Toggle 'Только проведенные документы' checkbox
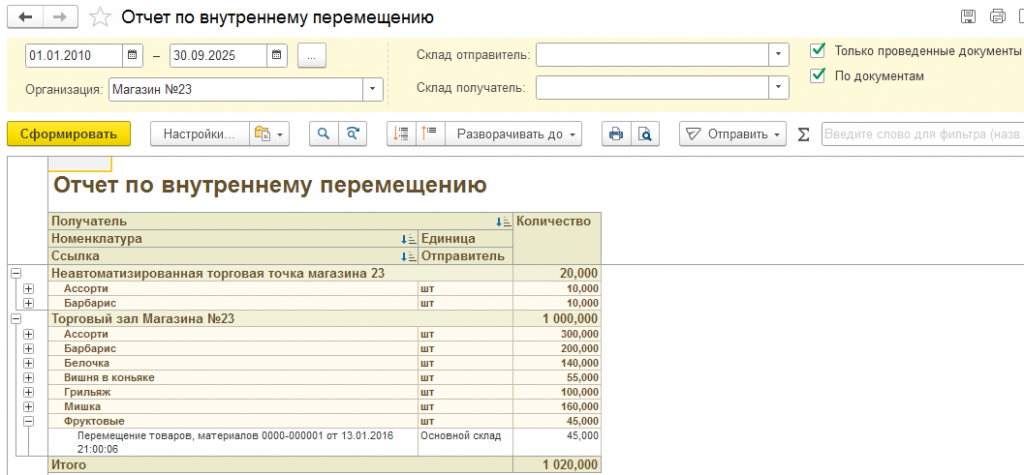The height and width of the screenshot is (475, 1024). click(819, 50)
